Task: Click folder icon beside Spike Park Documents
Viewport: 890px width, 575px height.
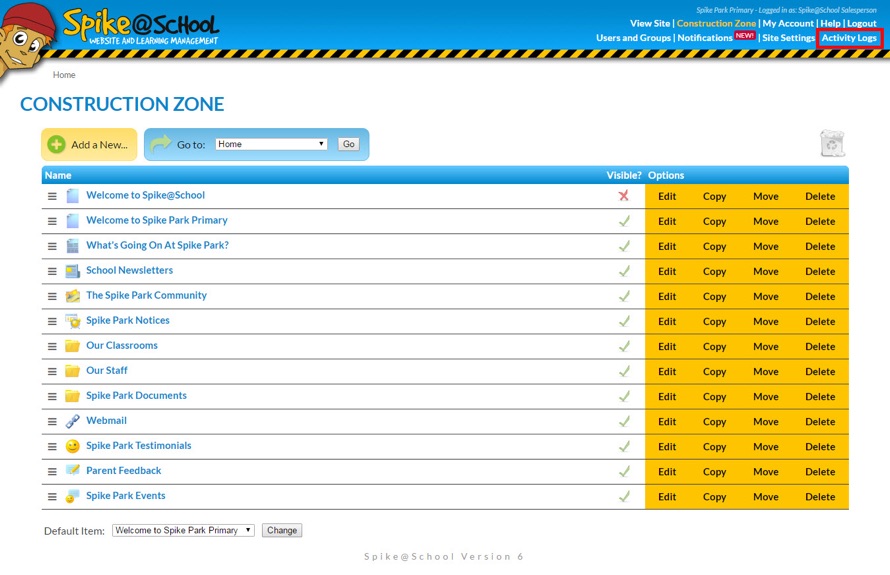Action: point(73,396)
